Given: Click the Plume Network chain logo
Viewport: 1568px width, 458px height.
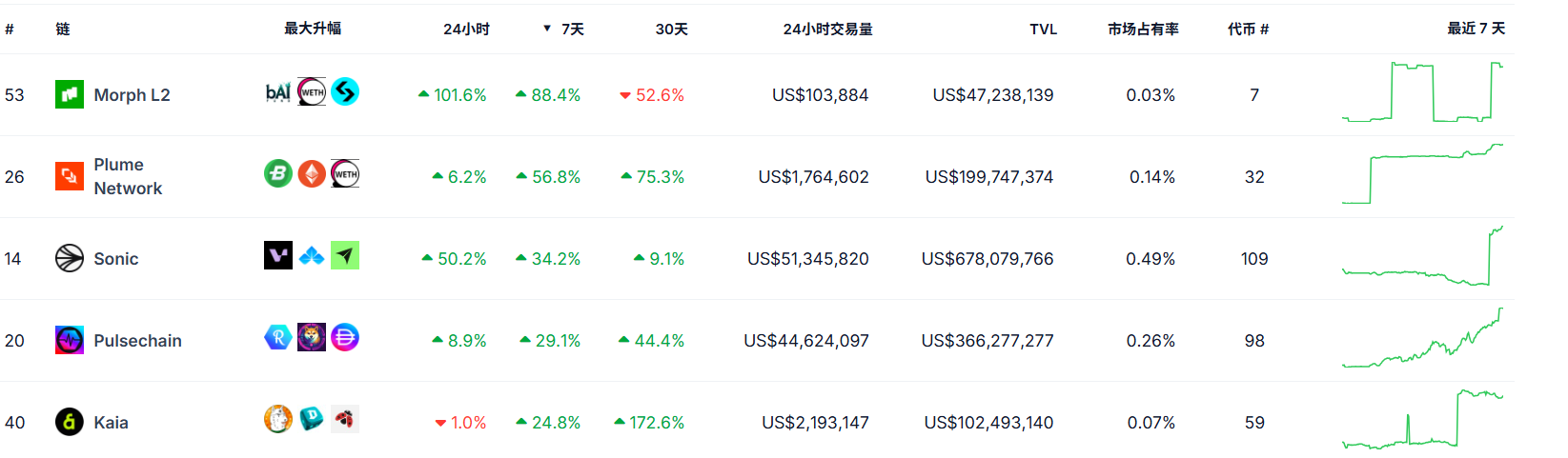Looking at the screenshot, I should pos(70,176).
